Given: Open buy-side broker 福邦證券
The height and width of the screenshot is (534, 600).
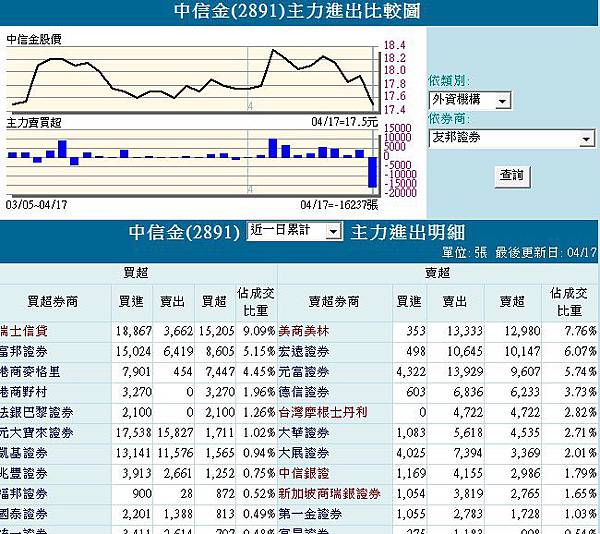Looking at the screenshot, I should click(24, 493).
